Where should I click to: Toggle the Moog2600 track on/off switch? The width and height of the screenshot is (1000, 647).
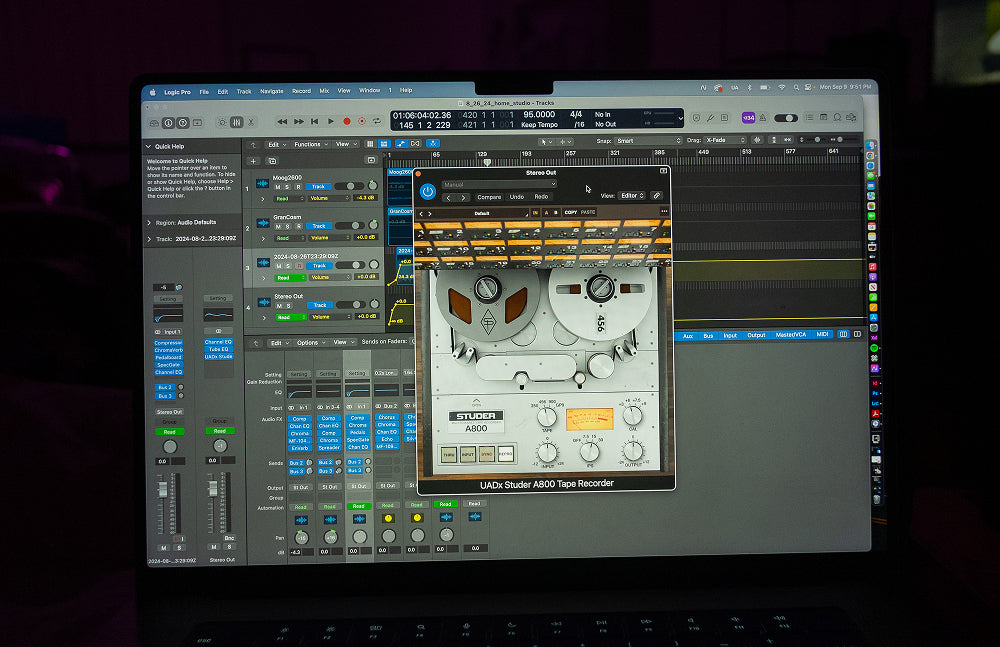(x=349, y=186)
